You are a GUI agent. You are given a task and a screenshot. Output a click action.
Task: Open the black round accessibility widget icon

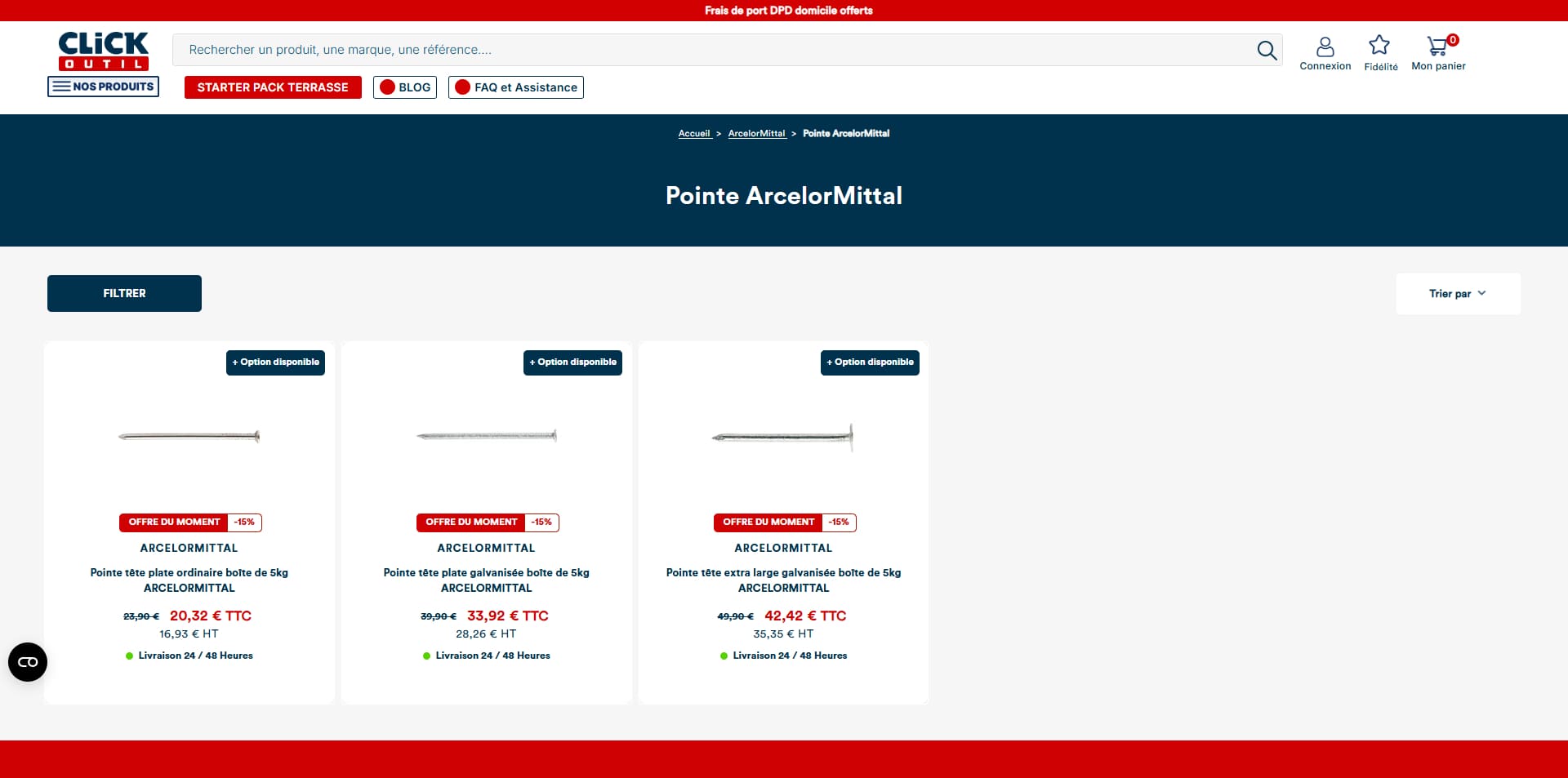click(x=28, y=662)
